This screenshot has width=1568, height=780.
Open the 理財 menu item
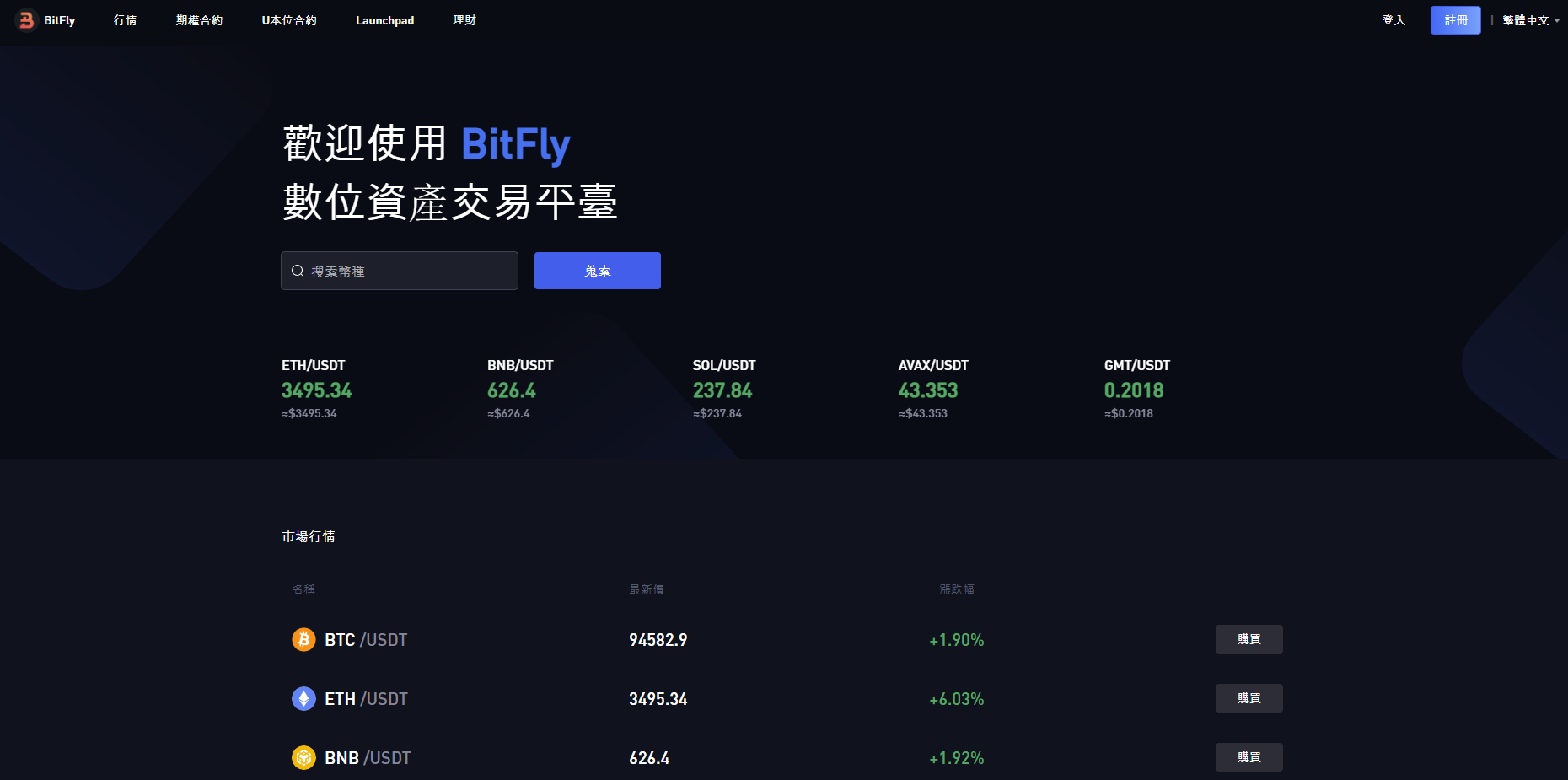(x=464, y=20)
